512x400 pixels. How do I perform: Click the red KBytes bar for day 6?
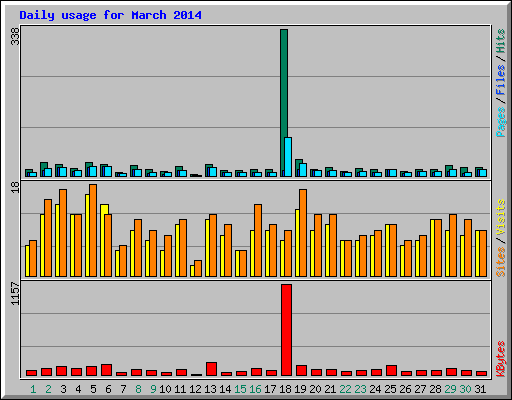106,370
